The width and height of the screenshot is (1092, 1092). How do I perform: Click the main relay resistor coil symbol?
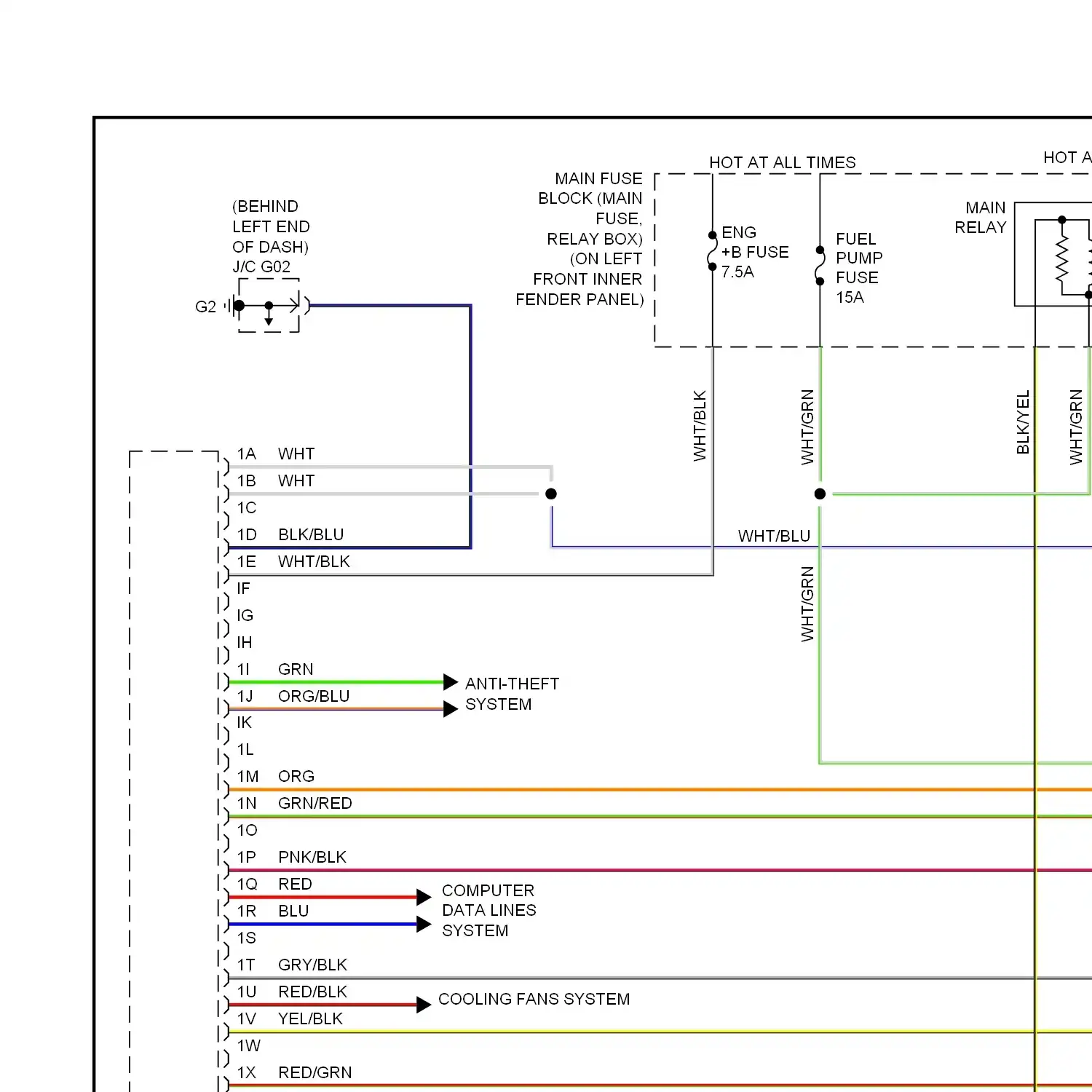coord(1062,257)
